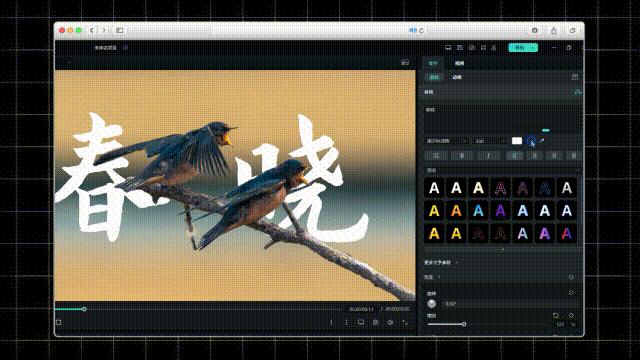Switch to the second properties panel tab
Screen dimensions: 640x360
460,63
